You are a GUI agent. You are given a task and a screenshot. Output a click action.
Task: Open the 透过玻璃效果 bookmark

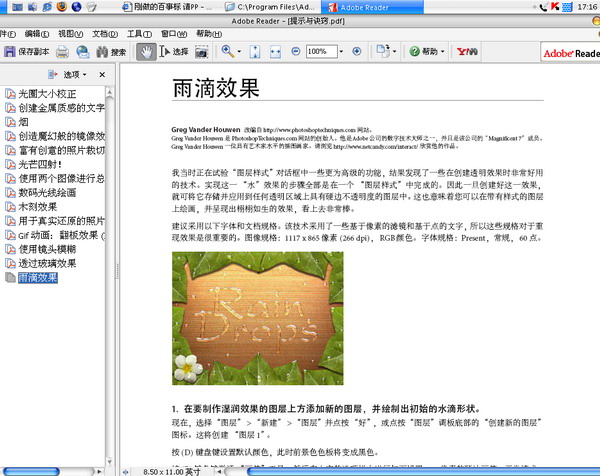click(x=47, y=264)
